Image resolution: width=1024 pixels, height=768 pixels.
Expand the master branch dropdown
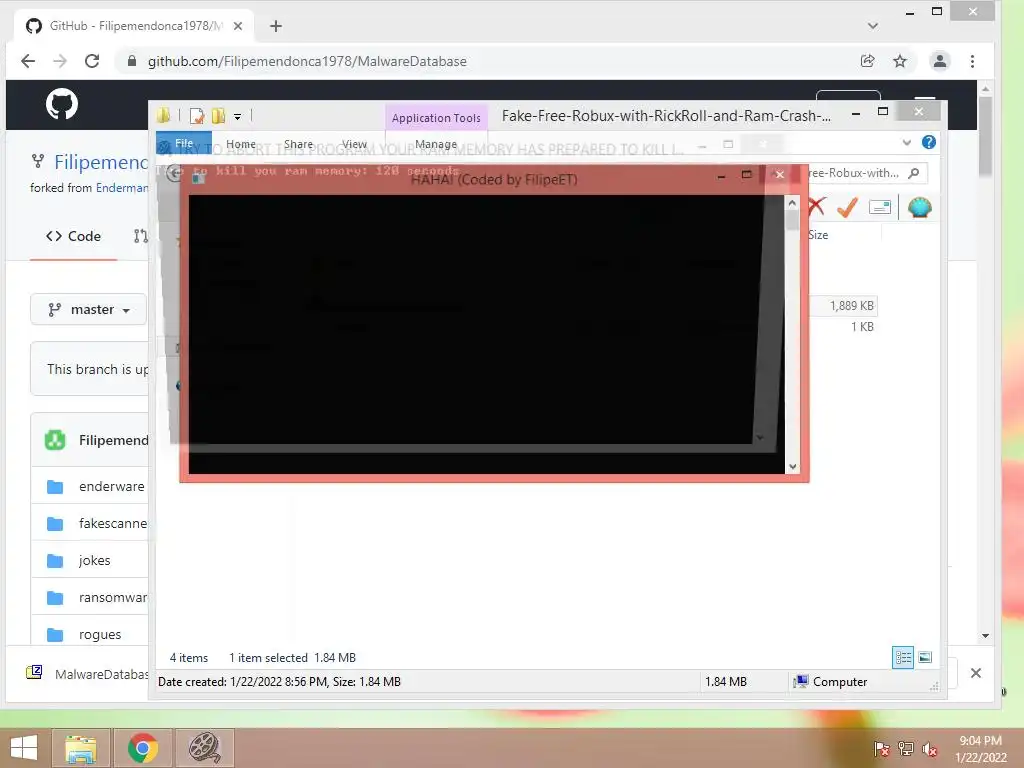pos(89,310)
